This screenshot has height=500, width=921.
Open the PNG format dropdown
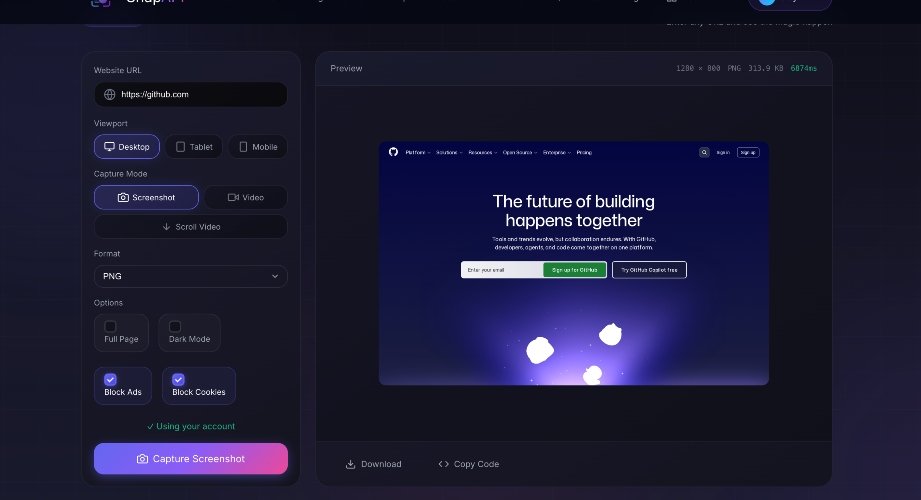pos(191,276)
